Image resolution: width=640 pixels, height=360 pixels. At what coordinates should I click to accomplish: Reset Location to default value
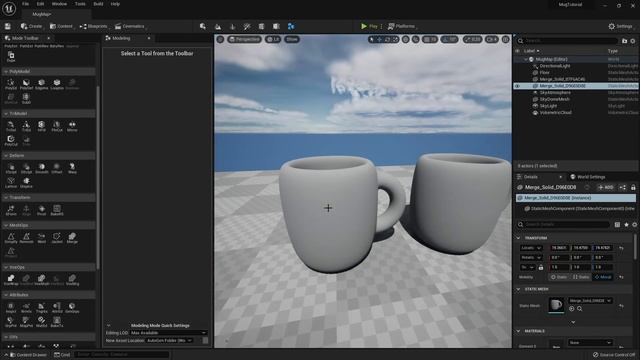point(621,248)
